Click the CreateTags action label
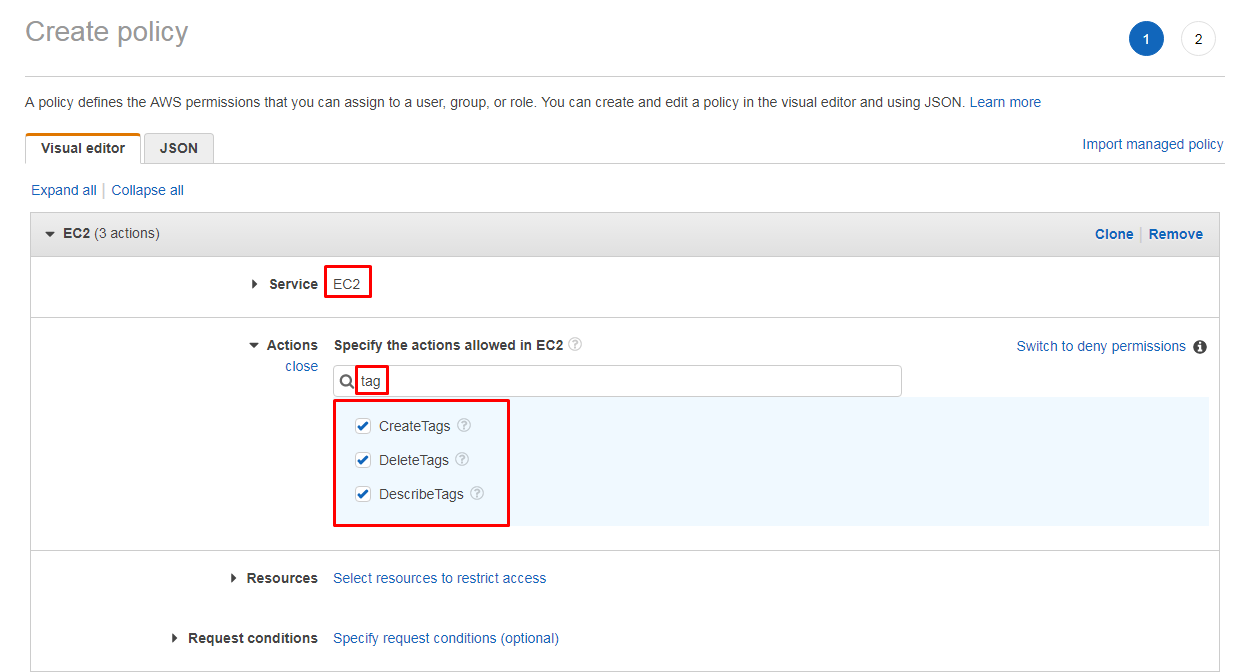This screenshot has height=672, width=1252. [415, 426]
